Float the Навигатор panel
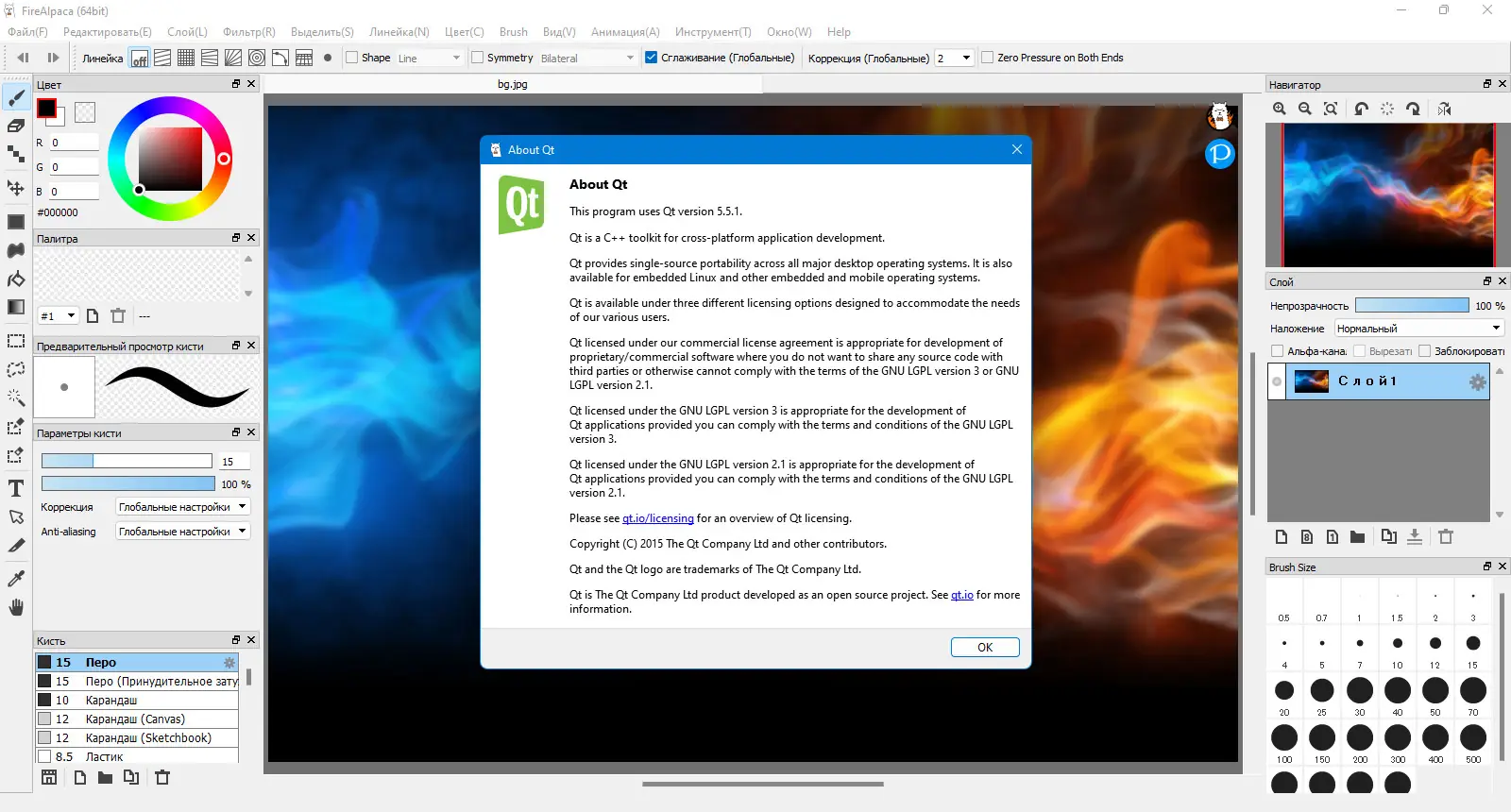 1487,84
